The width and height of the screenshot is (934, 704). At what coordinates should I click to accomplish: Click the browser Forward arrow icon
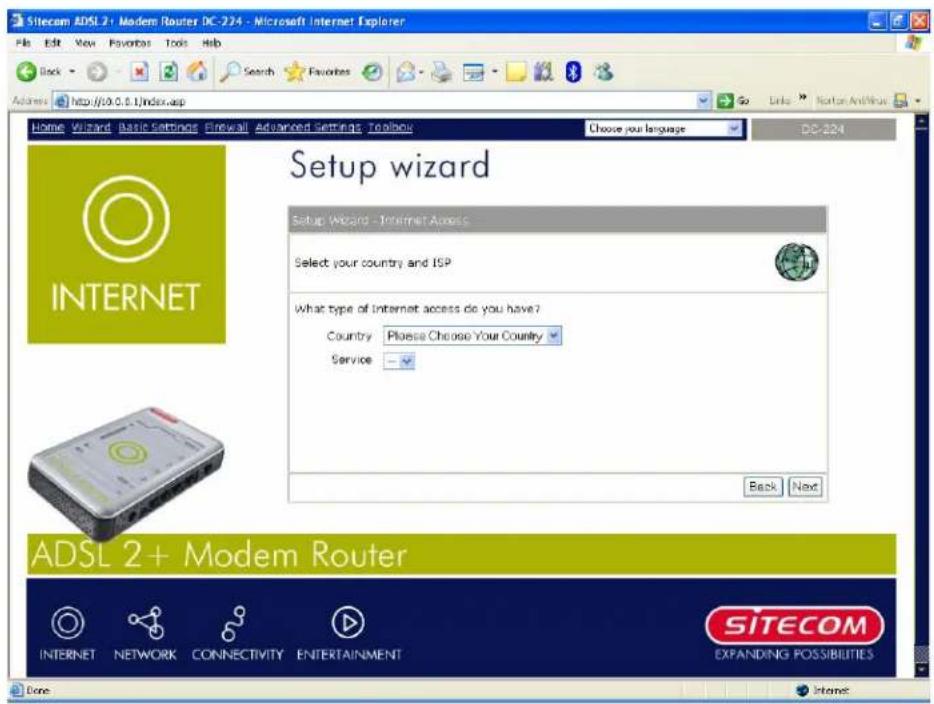[x=96, y=72]
